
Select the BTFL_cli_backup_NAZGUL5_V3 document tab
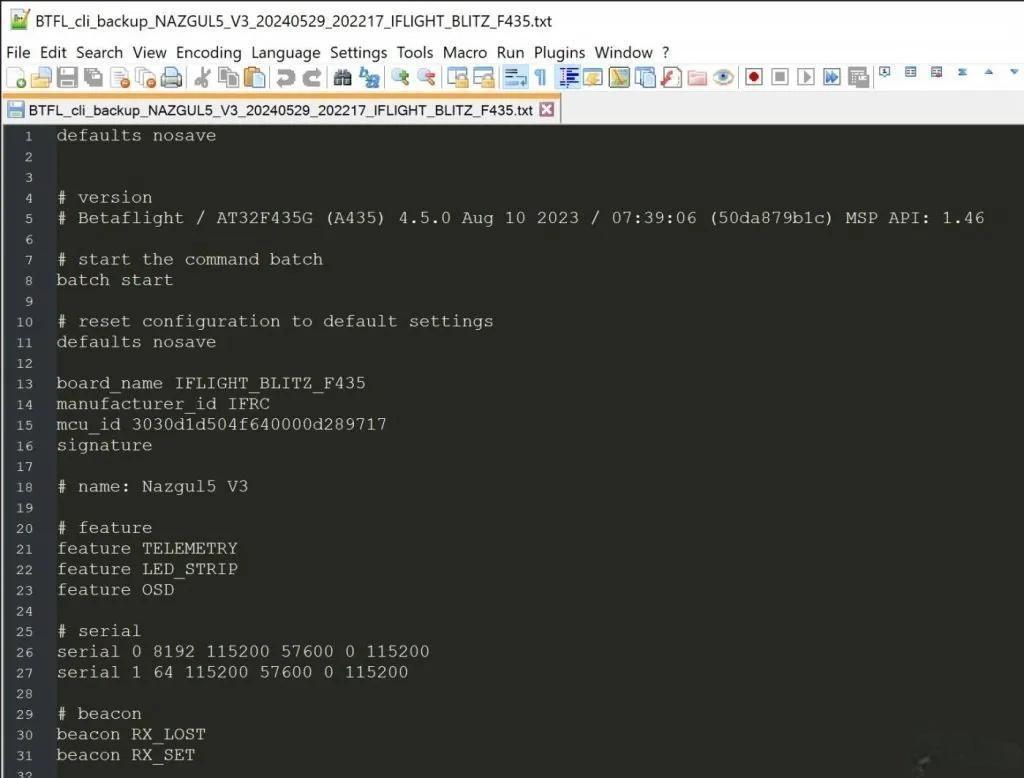click(x=281, y=110)
